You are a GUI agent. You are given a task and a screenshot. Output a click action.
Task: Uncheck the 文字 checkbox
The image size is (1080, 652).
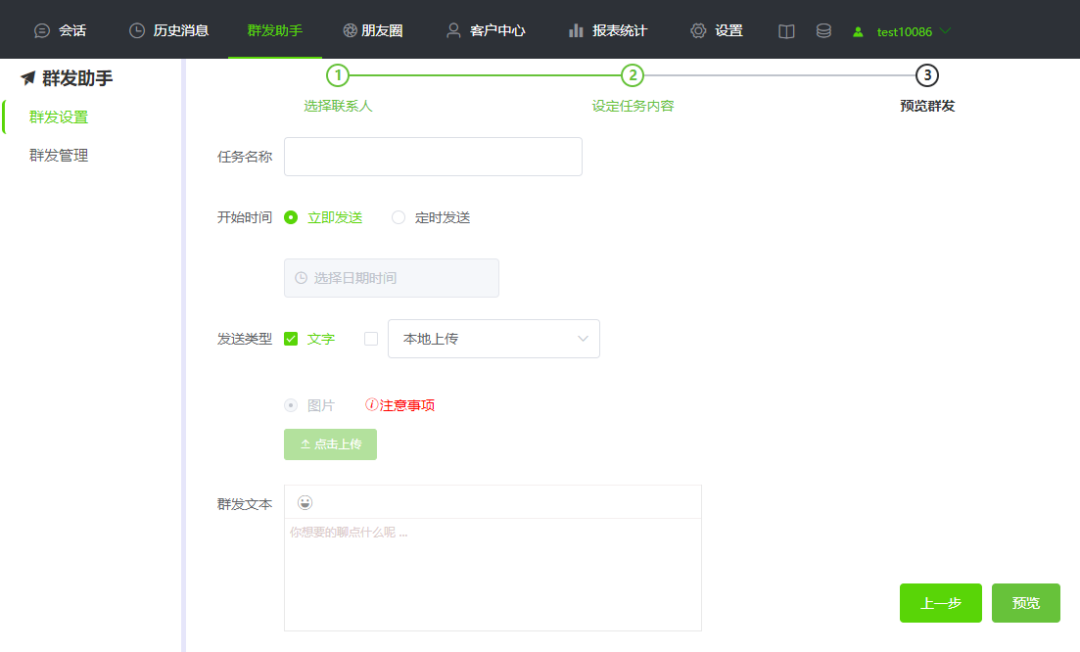tap(291, 339)
